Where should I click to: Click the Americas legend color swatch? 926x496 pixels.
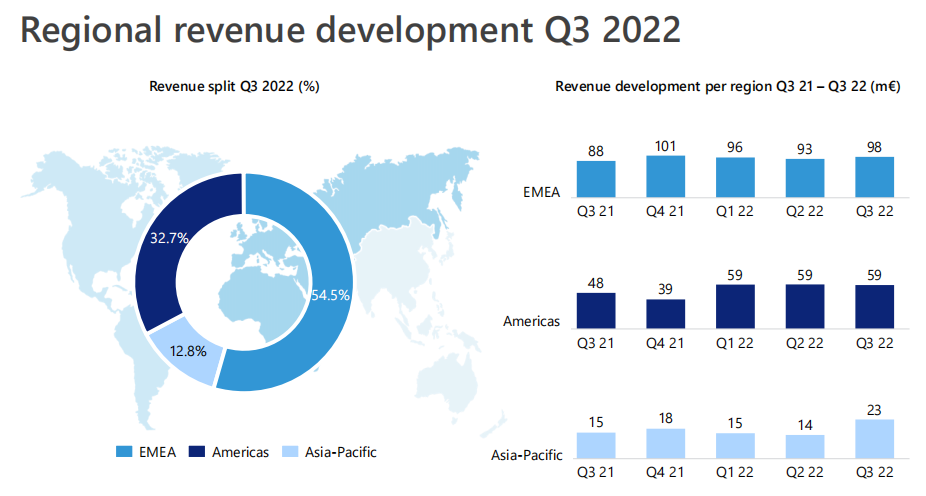pos(198,452)
